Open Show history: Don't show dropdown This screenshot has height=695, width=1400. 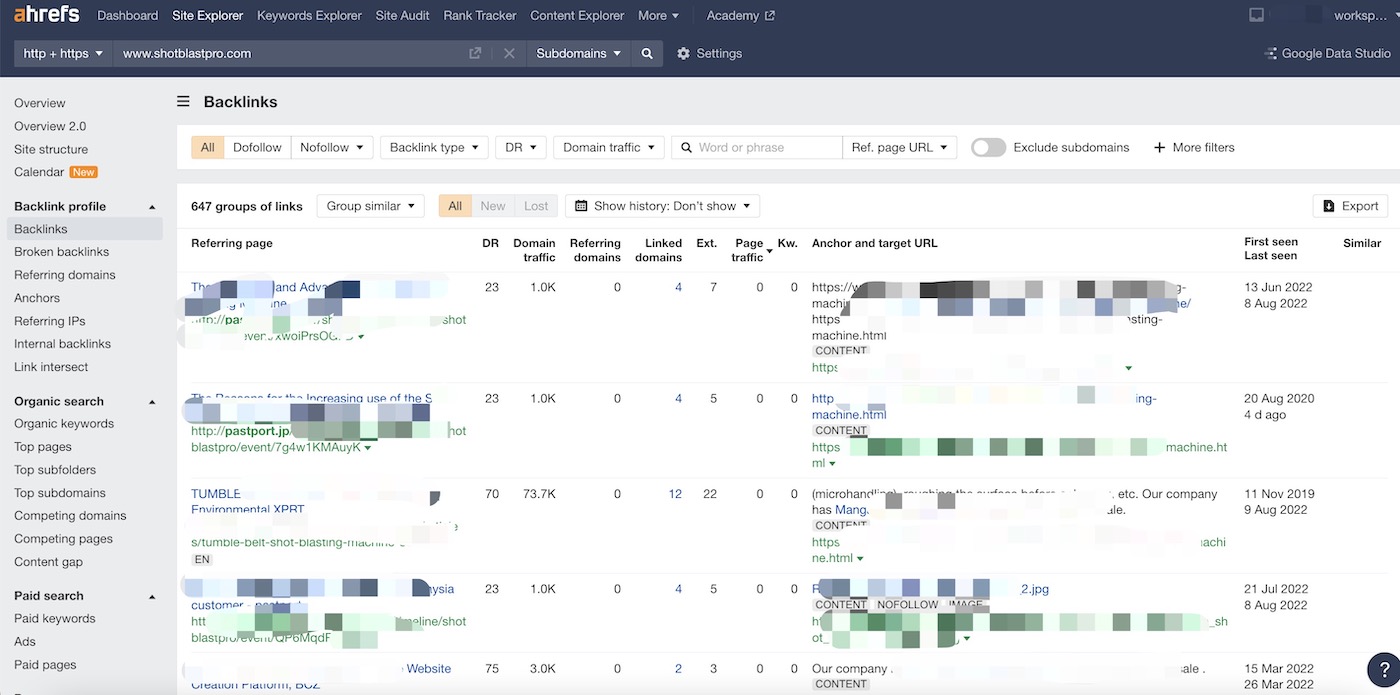point(662,206)
